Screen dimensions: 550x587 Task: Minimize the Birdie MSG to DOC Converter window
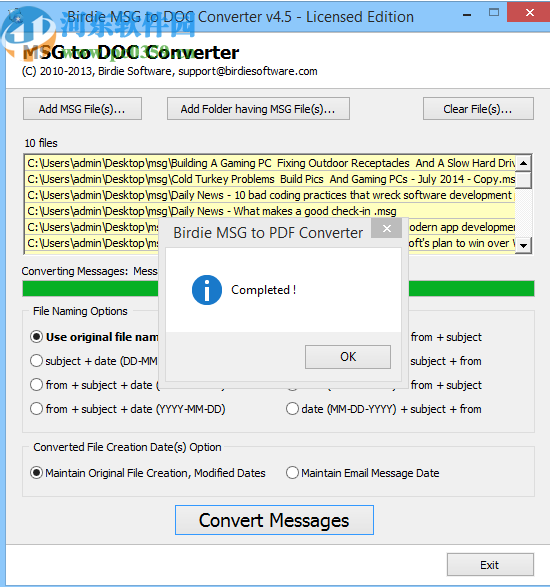[x=467, y=15]
